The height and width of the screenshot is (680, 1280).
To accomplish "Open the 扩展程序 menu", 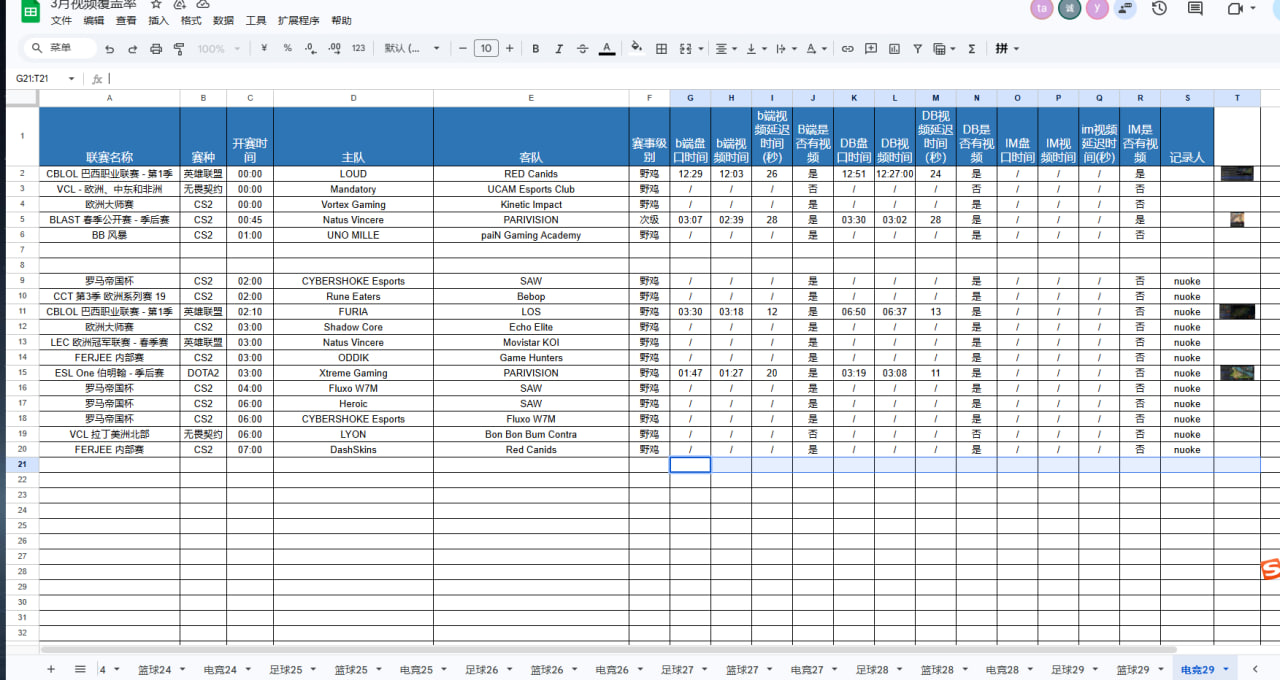I will click(299, 20).
